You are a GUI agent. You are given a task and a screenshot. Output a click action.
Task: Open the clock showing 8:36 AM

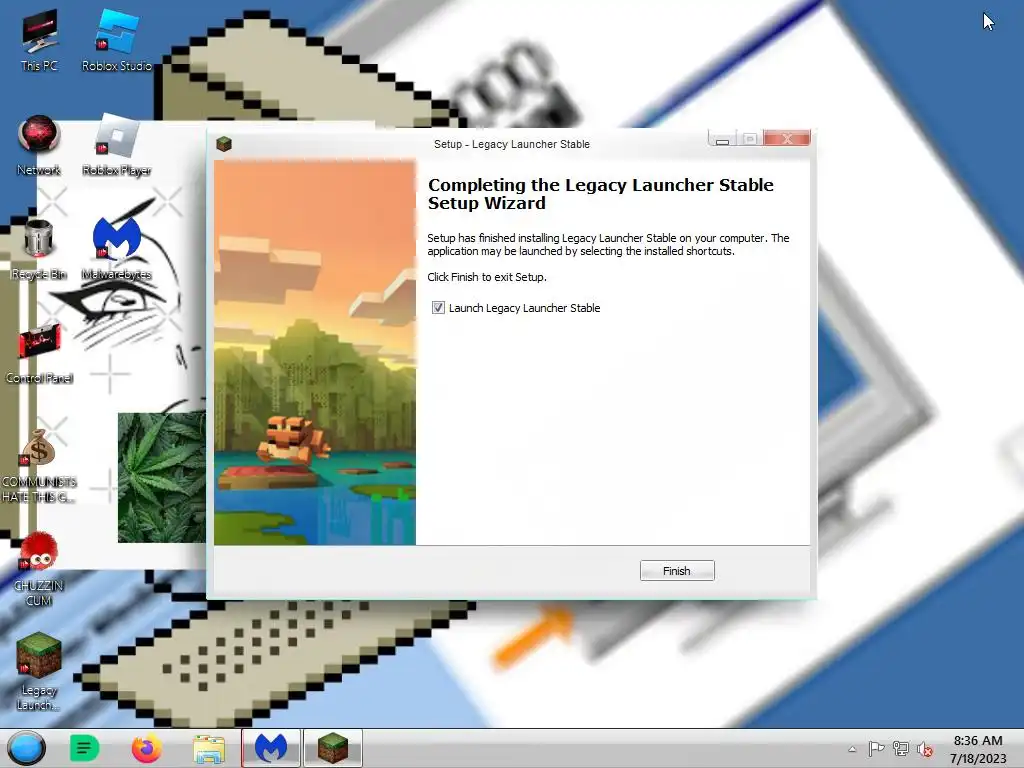point(978,749)
